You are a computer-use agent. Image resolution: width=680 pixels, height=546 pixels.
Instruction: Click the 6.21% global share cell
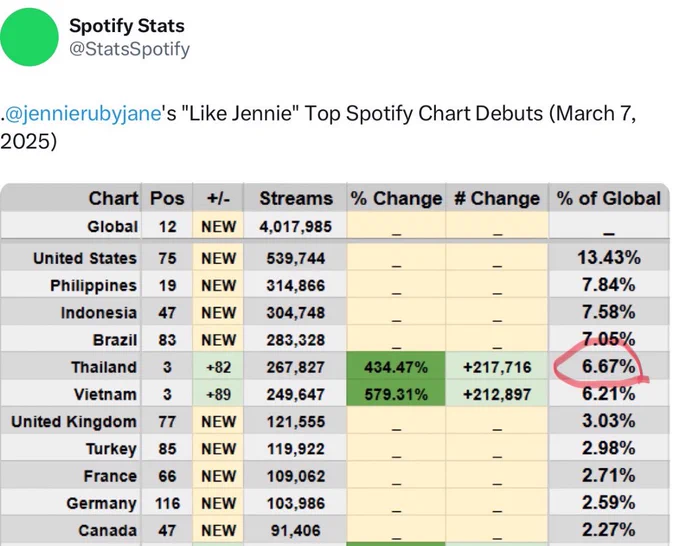[x=608, y=394]
